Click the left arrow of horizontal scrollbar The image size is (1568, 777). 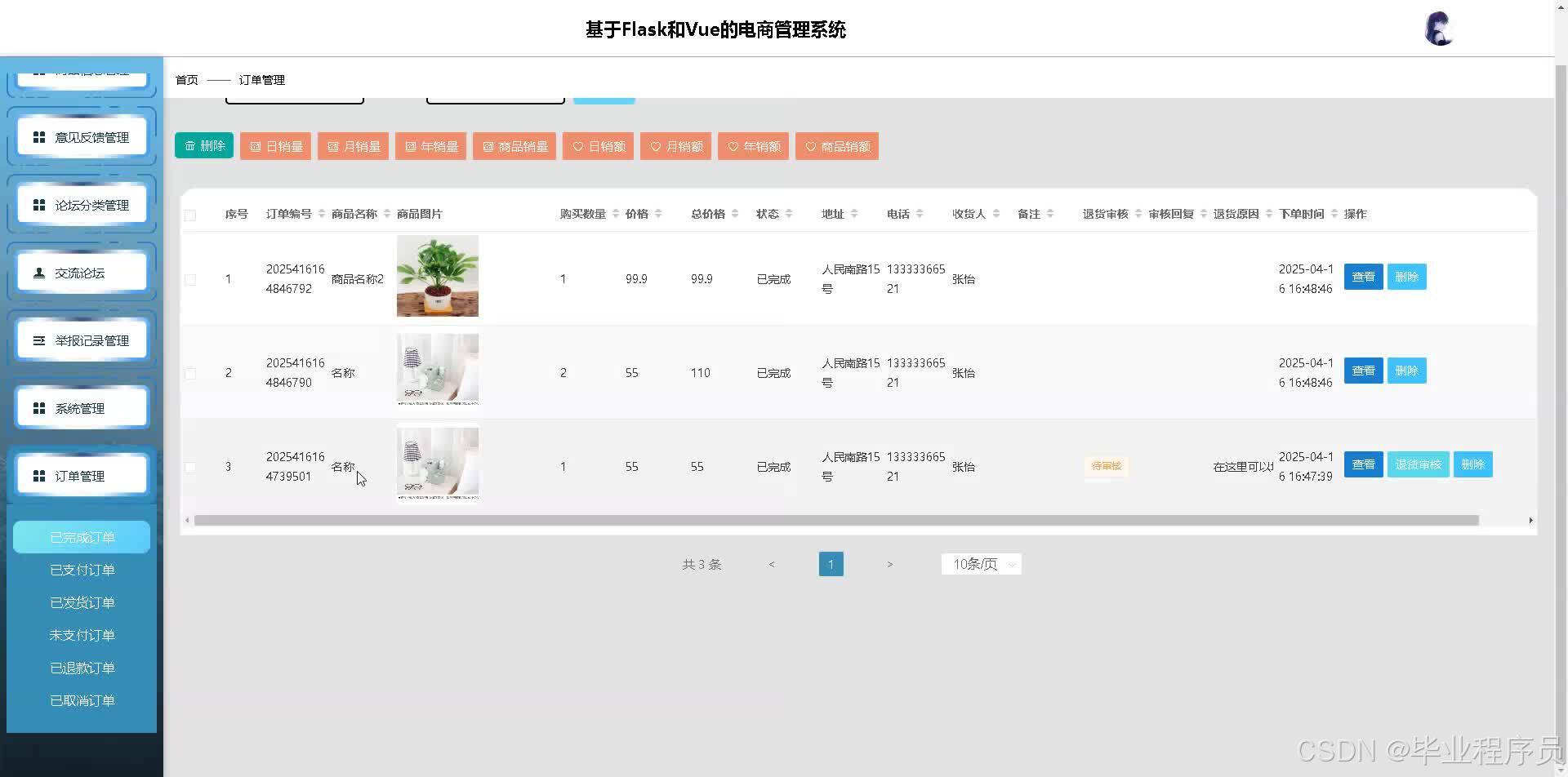187,520
